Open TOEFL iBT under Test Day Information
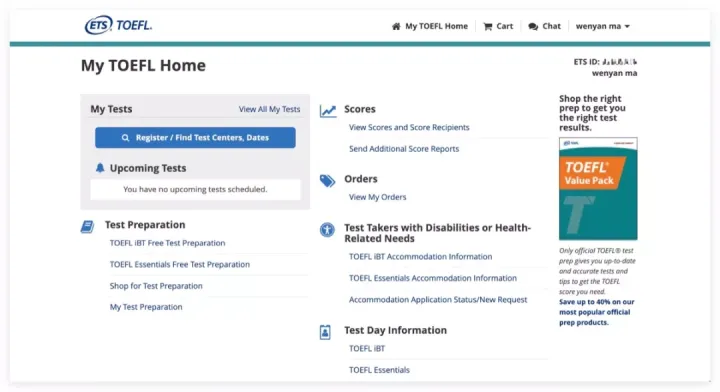The height and width of the screenshot is (392, 720). (x=366, y=348)
